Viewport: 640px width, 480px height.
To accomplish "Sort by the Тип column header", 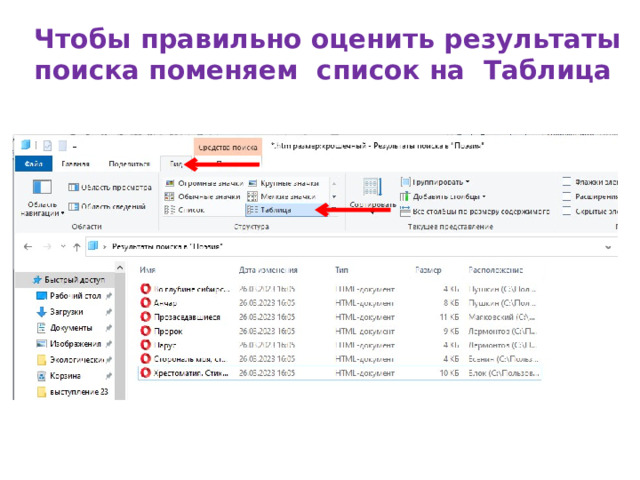I will [342, 270].
